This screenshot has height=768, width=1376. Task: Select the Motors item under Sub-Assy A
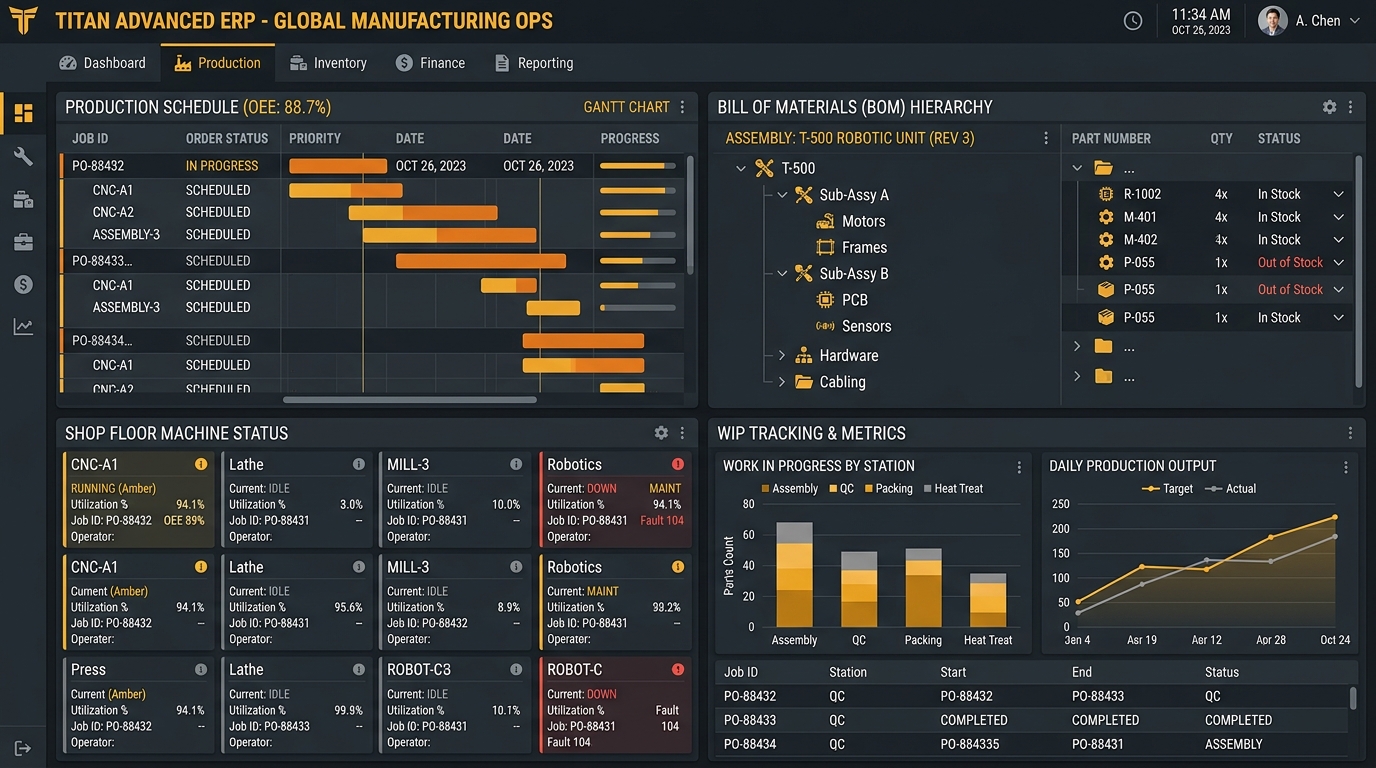863,221
